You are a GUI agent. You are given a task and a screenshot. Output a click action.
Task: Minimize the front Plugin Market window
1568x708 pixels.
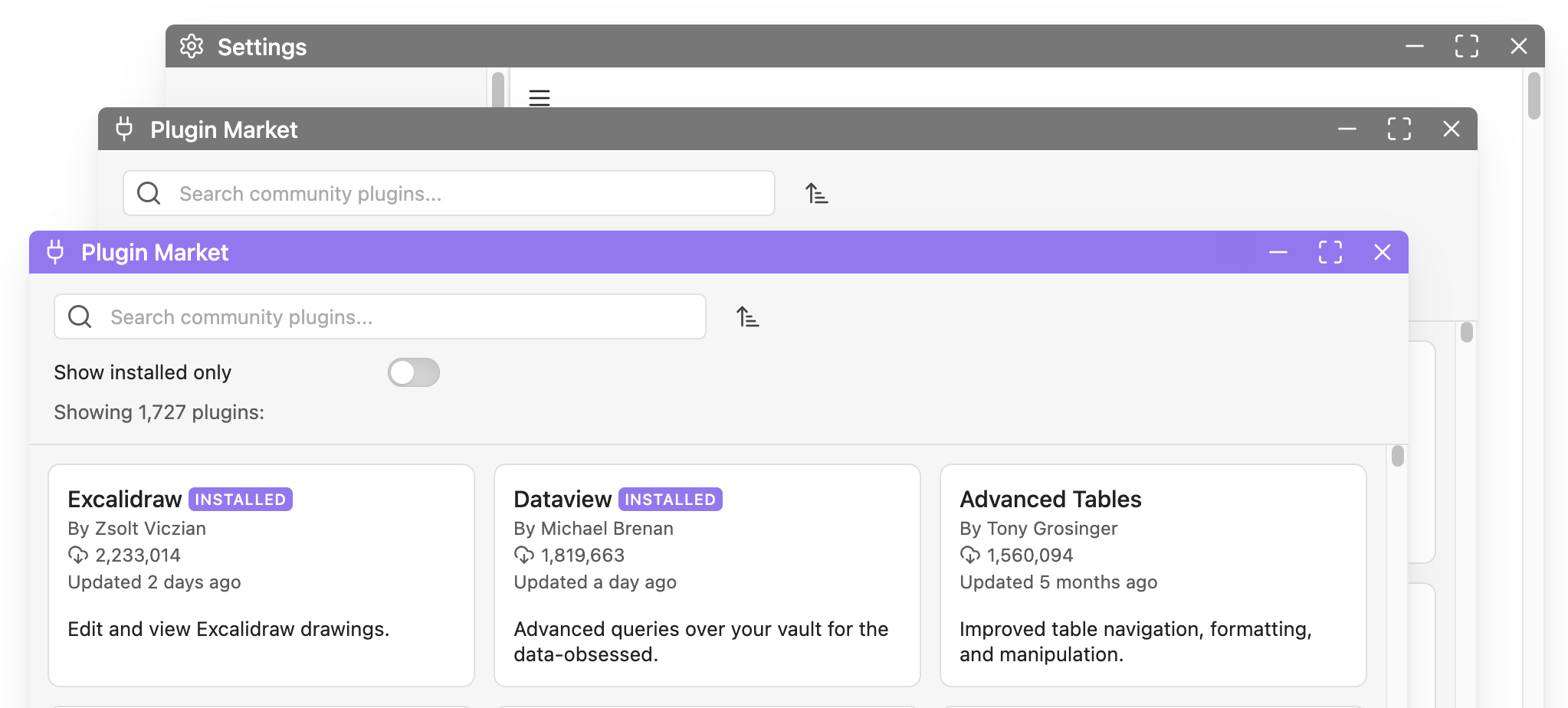coord(1278,252)
